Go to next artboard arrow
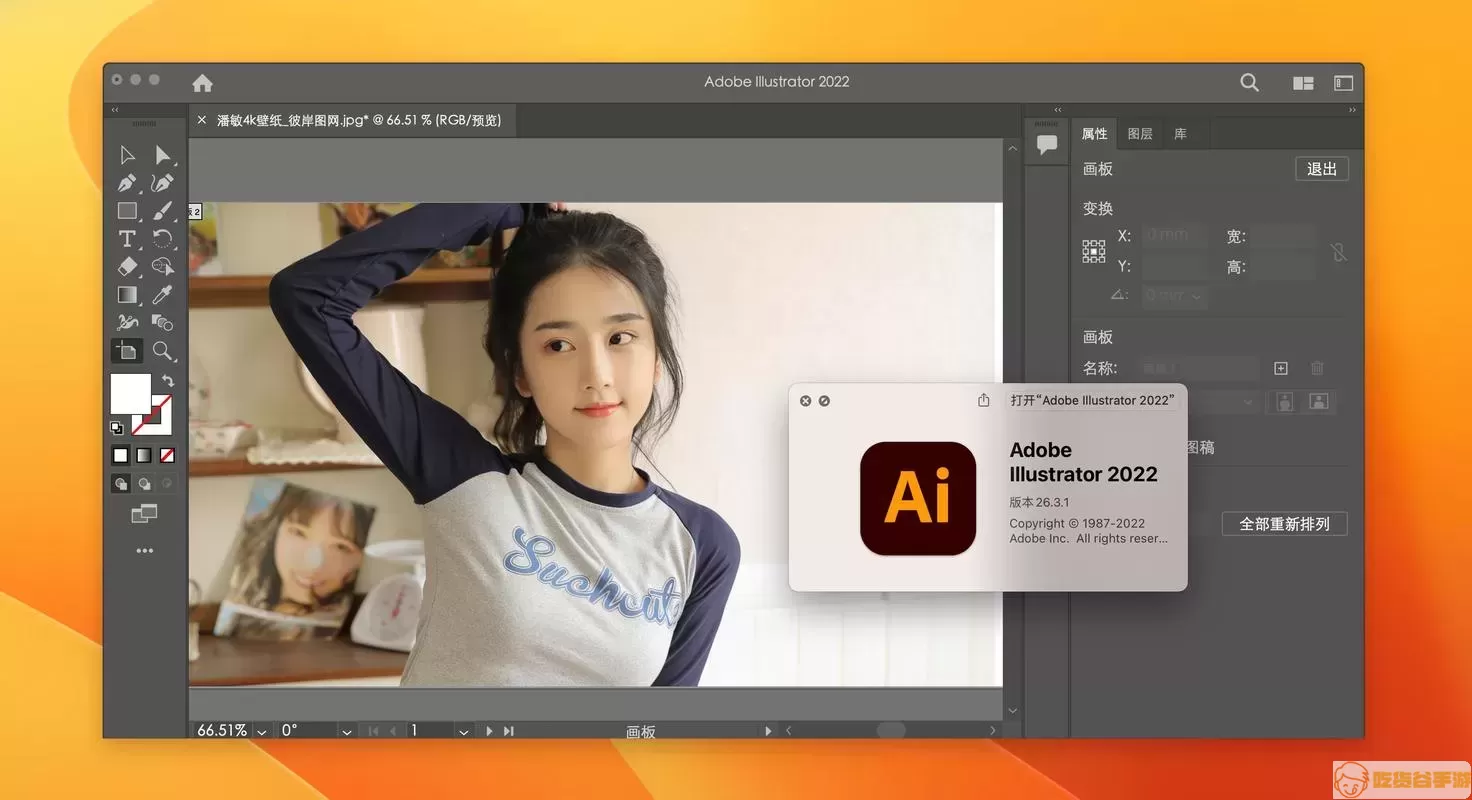The width and height of the screenshot is (1472, 800). (489, 732)
